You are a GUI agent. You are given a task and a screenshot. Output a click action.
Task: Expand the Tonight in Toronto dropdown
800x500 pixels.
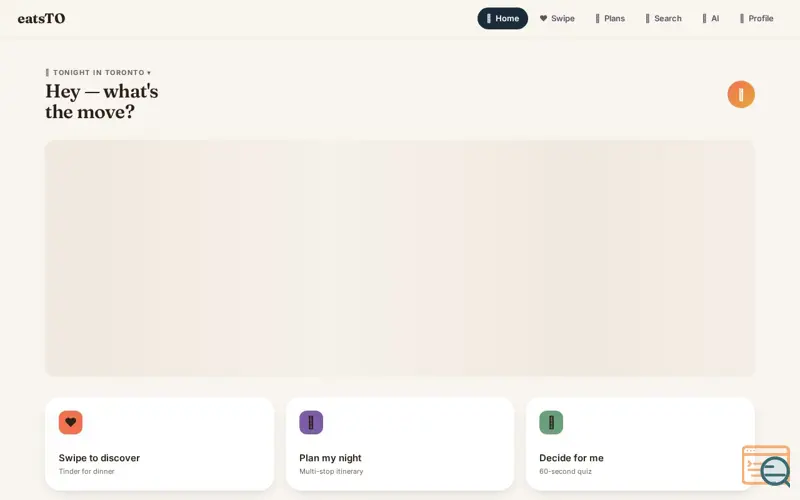[98, 72]
